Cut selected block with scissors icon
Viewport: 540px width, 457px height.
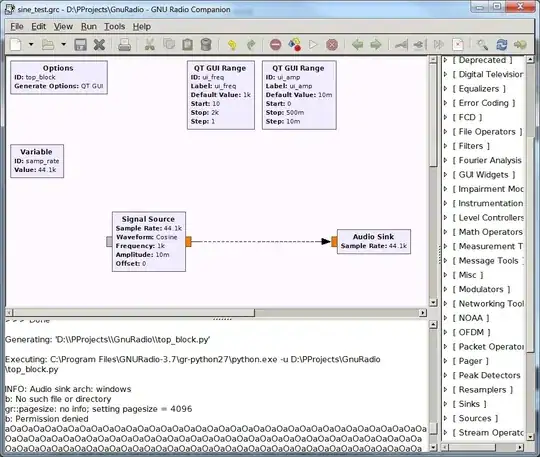coord(149,45)
